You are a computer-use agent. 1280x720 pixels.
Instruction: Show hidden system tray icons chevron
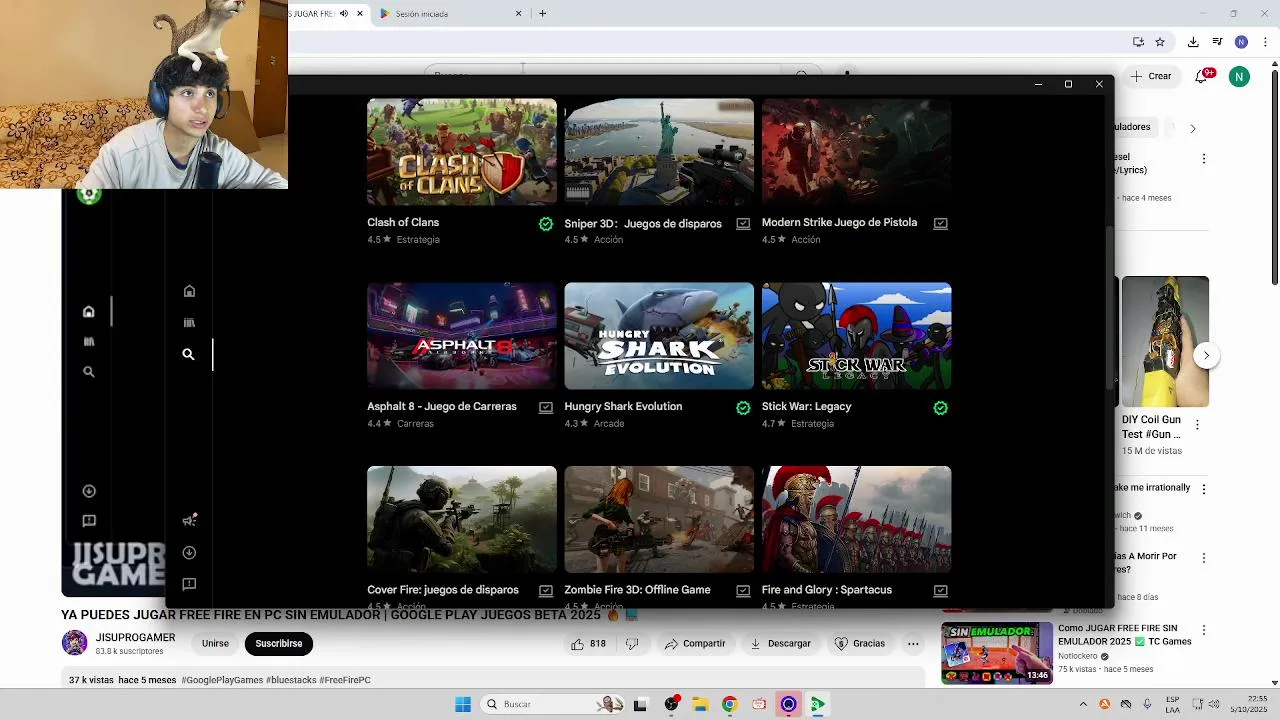click(x=1083, y=704)
